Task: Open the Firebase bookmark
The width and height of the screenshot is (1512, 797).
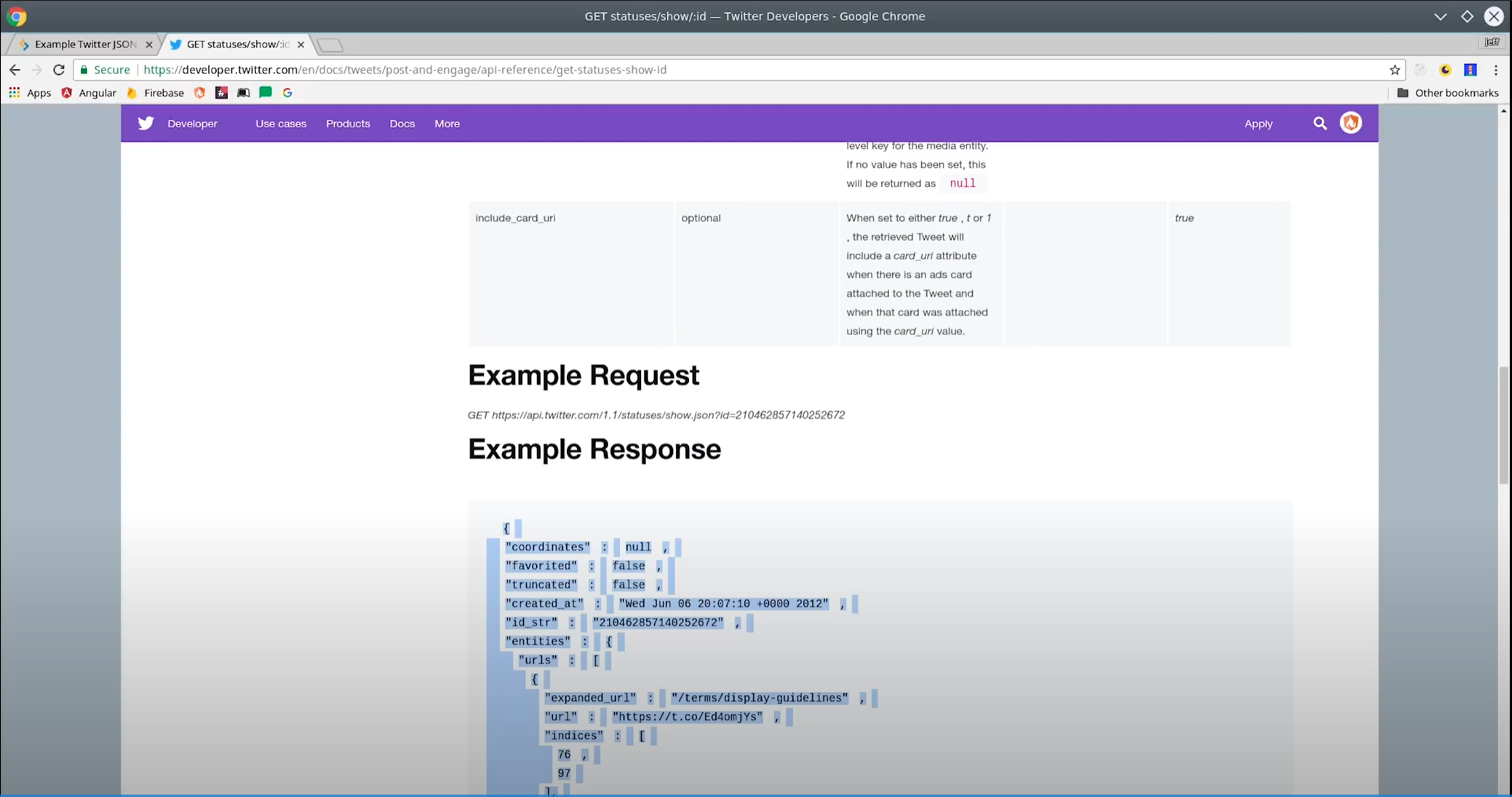Action: 155,92
